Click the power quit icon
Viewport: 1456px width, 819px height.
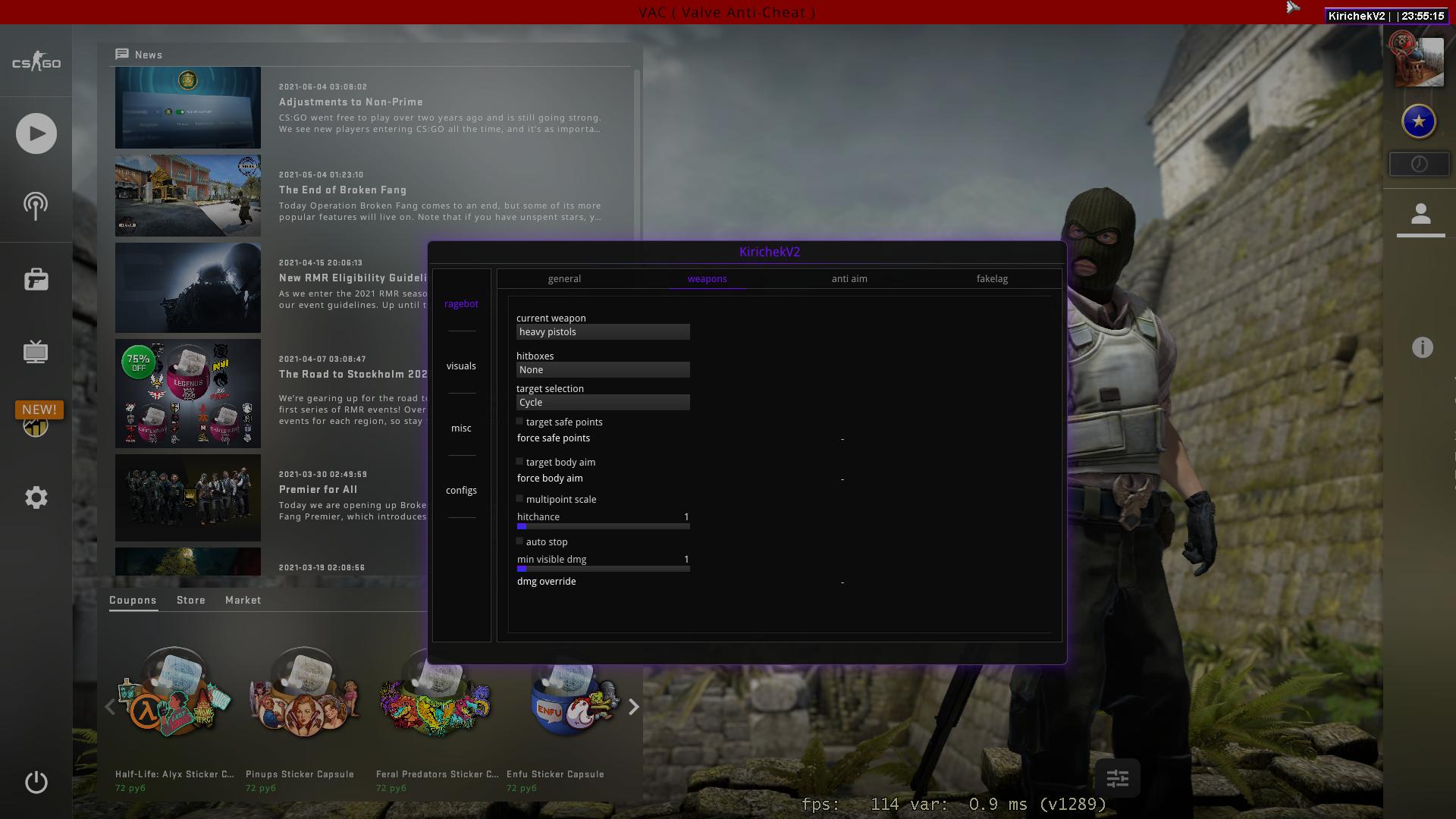pos(36,782)
